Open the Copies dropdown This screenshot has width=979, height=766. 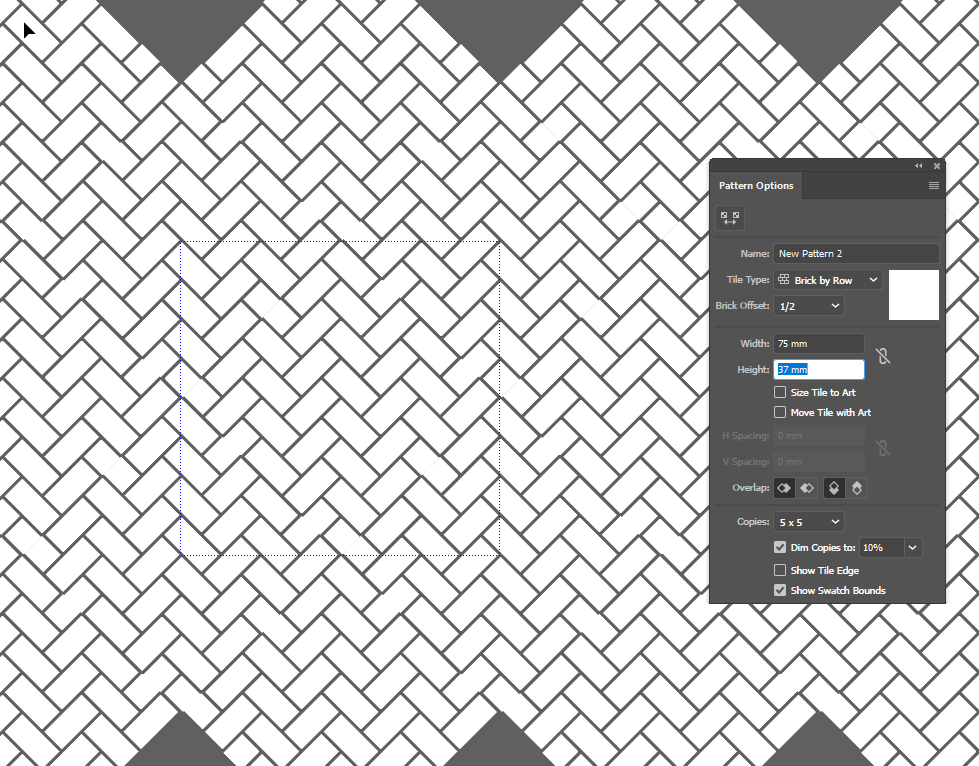coord(809,522)
